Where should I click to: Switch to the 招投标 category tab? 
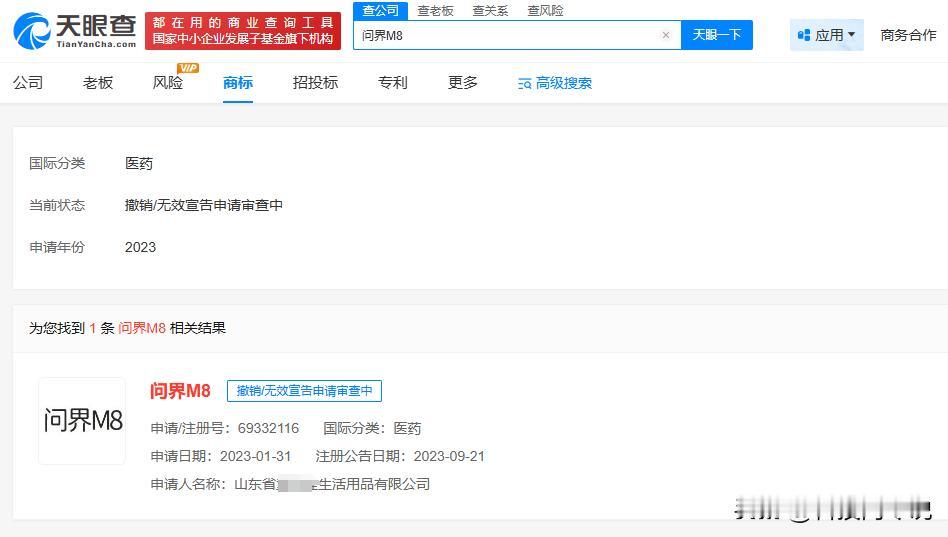pos(315,82)
